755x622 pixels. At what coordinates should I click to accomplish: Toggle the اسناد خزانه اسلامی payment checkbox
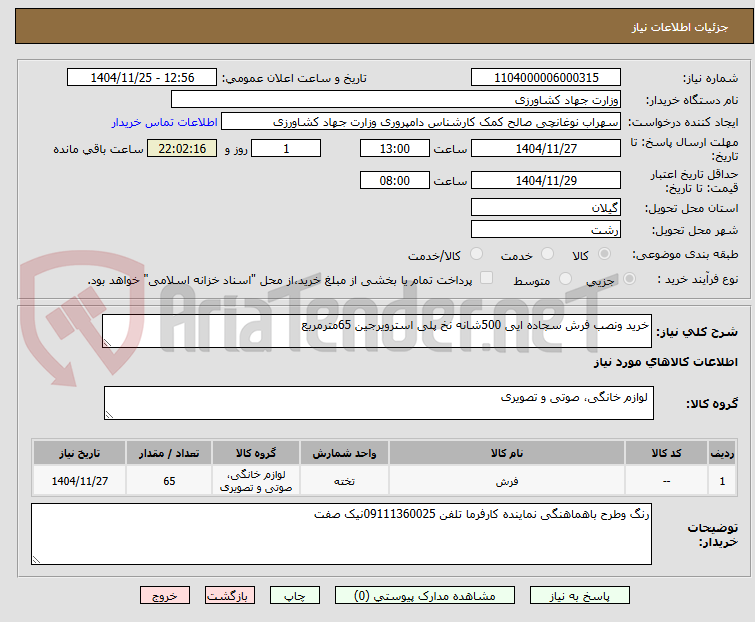click(487, 278)
